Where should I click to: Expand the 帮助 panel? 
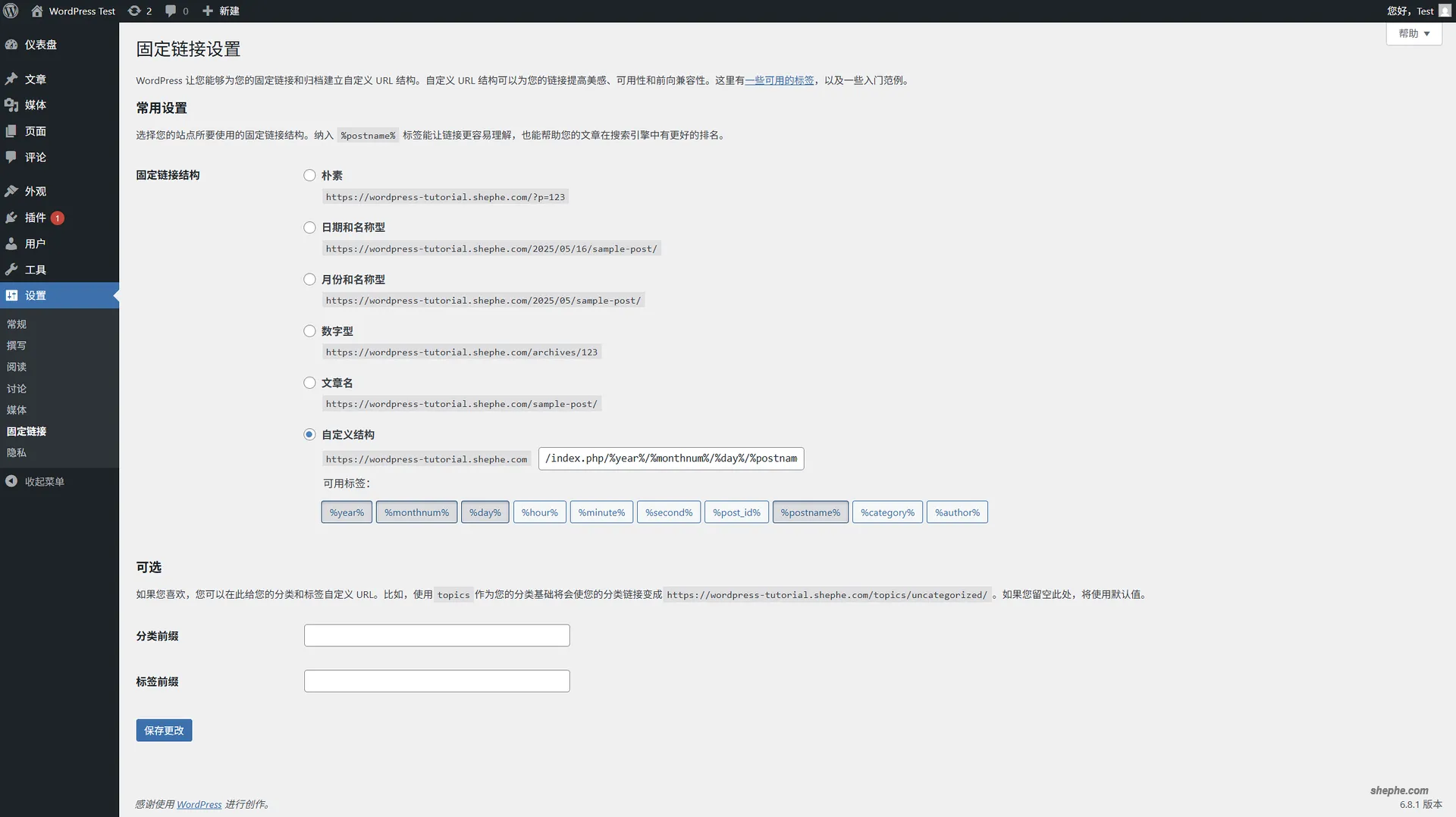[x=1414, y=33]
